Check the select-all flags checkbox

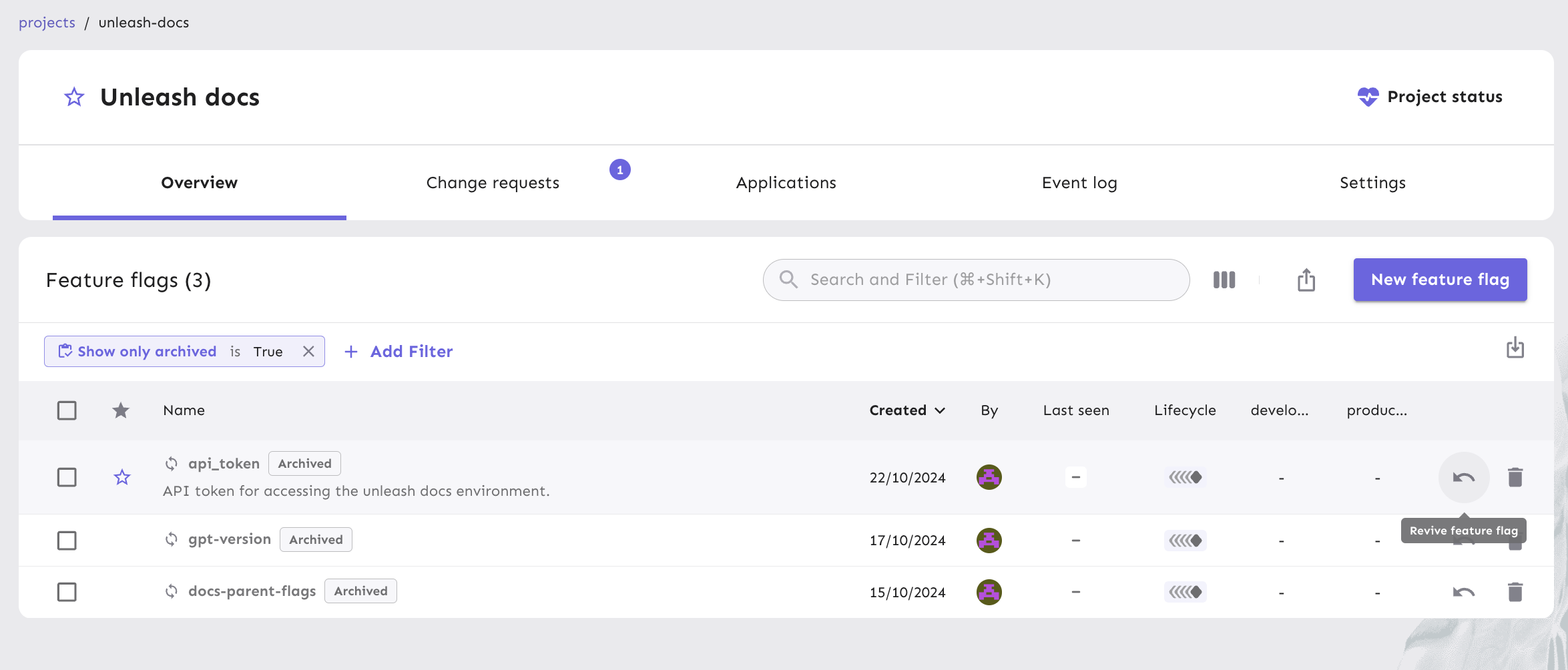(x=67, y=410)
